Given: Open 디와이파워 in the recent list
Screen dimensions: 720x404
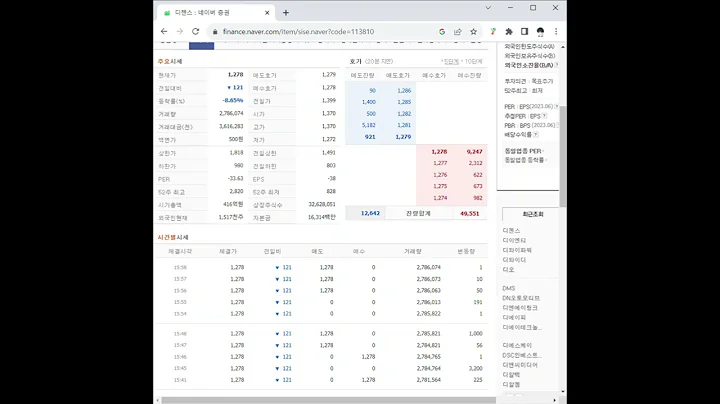Looking at the screenshot, I should (517, 250).
